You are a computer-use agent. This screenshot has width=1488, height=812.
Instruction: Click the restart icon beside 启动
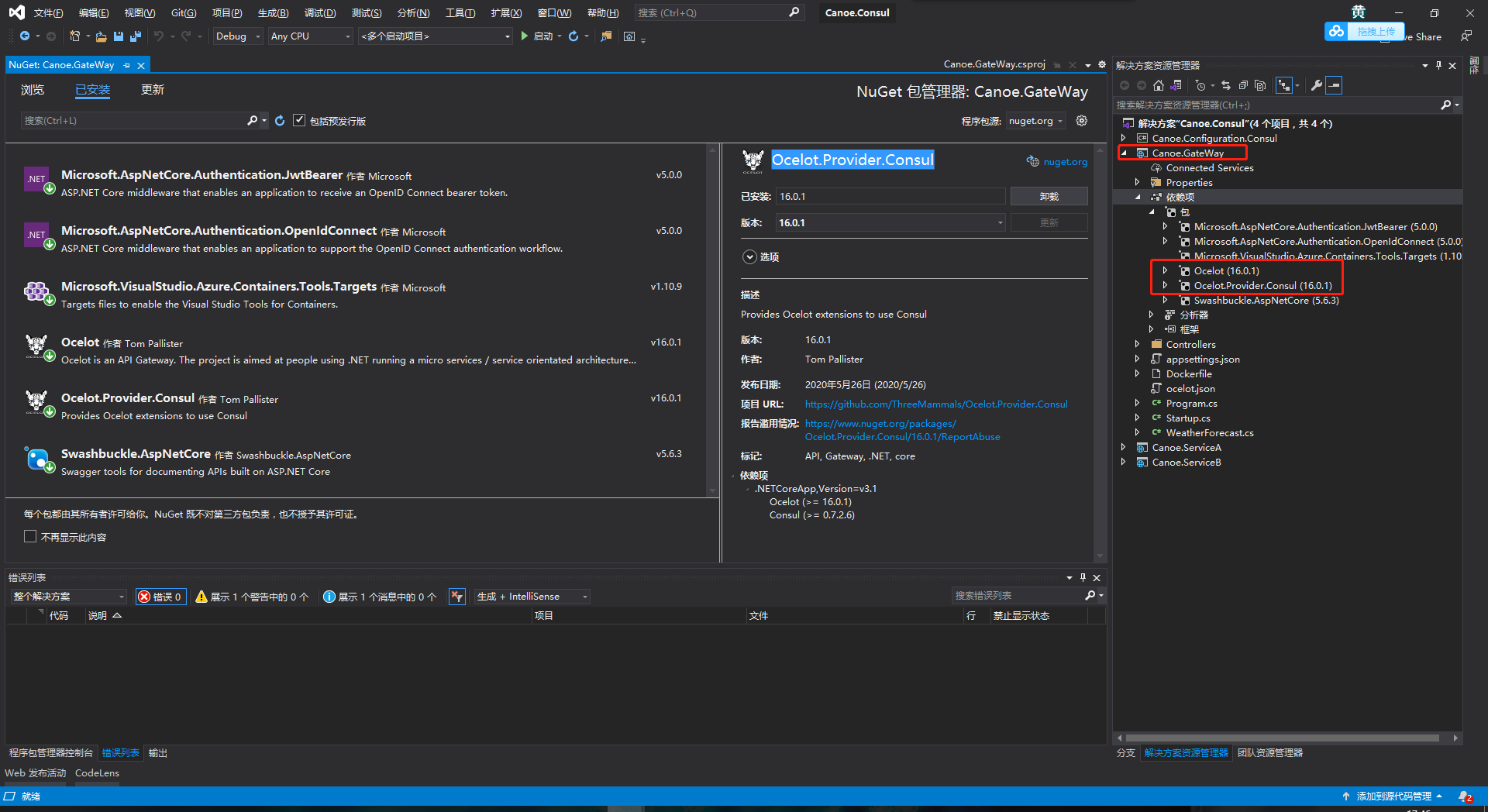pyautogui.click(x=573, y=36)
